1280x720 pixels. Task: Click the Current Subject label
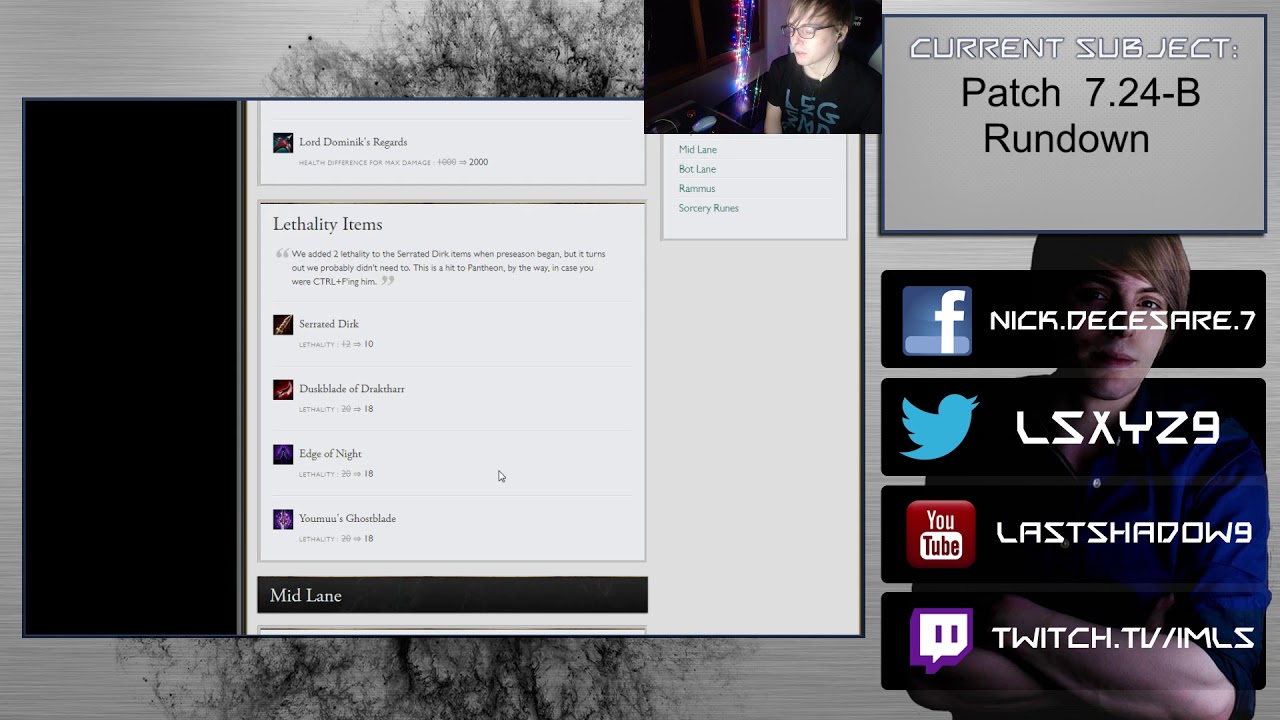click(x=1074, y=48)
